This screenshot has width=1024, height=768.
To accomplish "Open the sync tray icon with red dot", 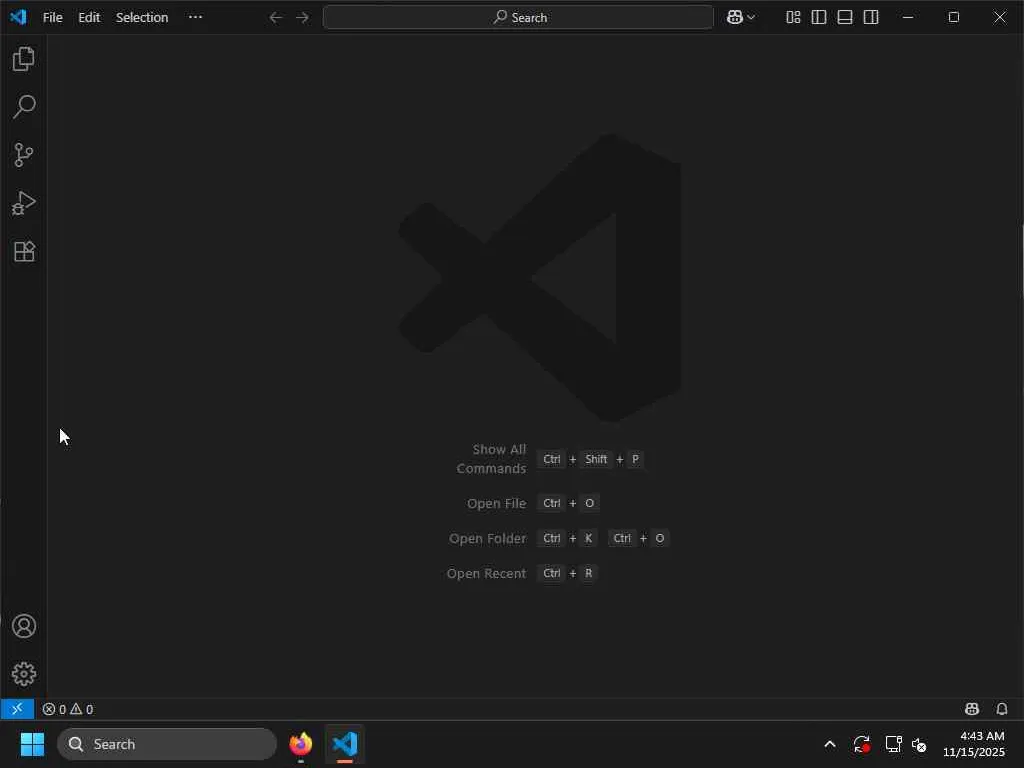I will click(x=861, y=744).
